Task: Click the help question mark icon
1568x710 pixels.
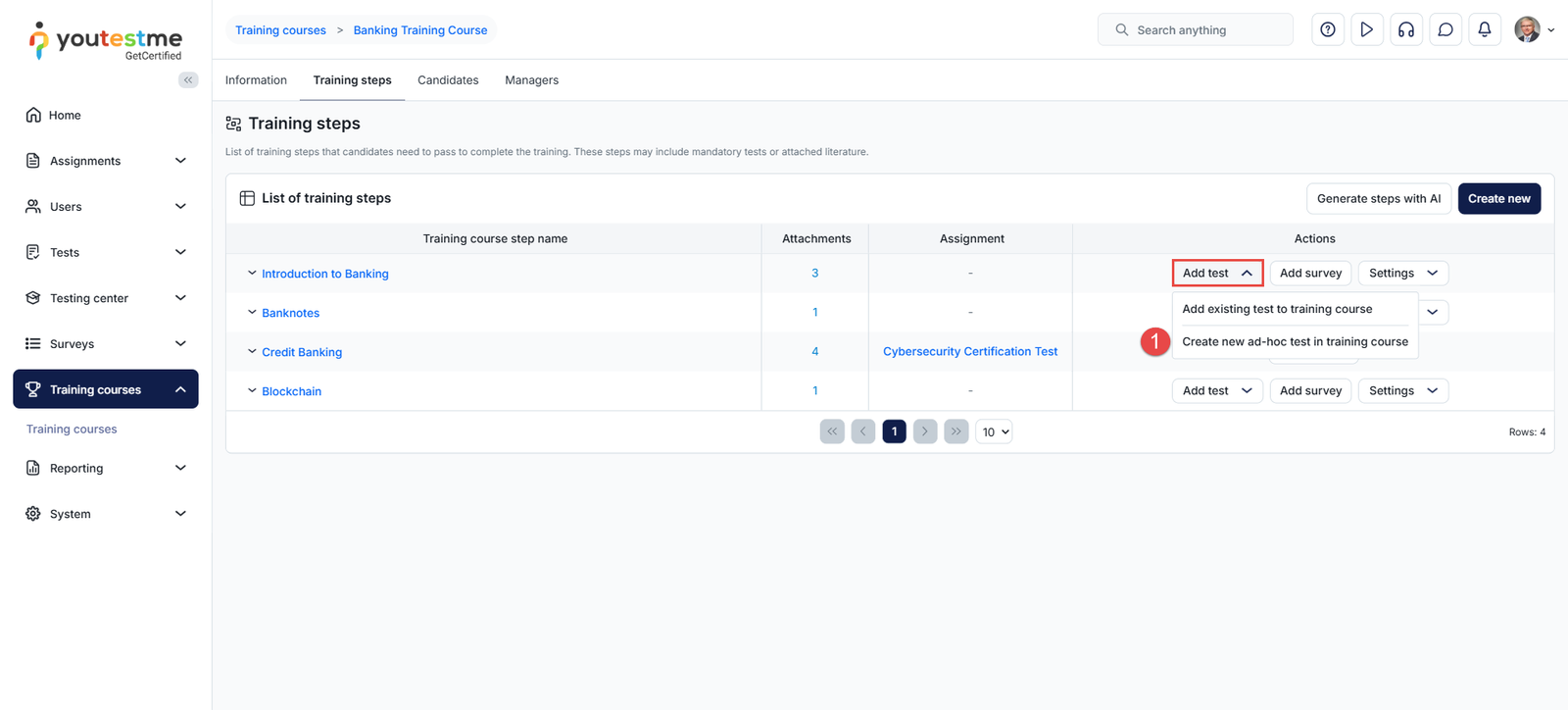Action: [x=1327, y=29]
